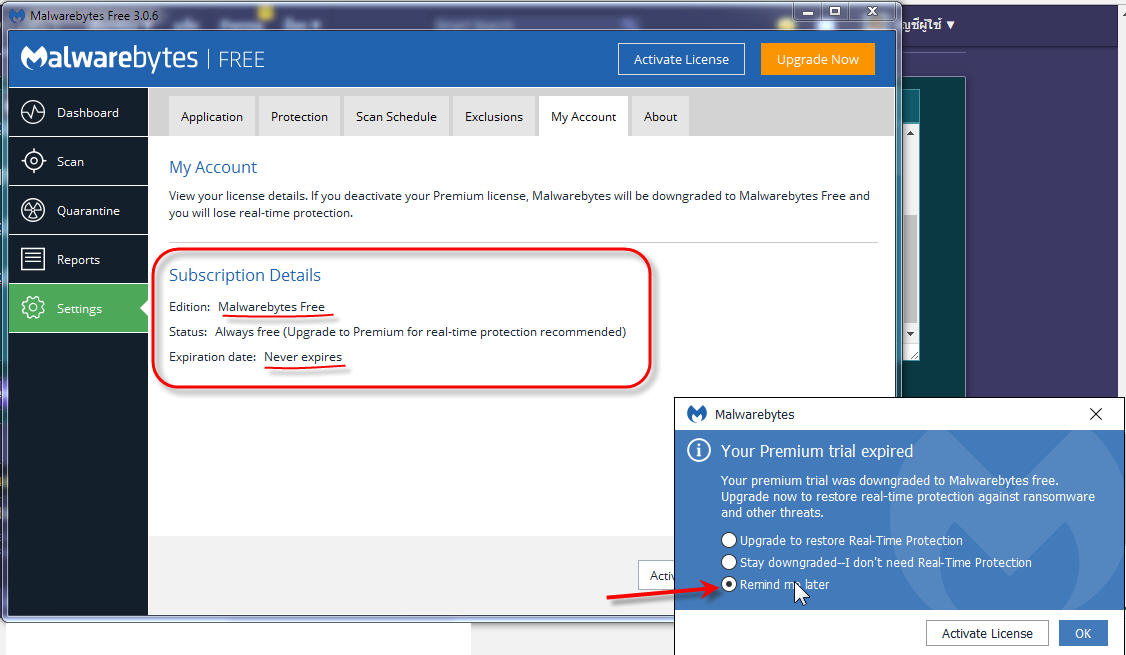The height and width of the screenshot is (655, 1126).
Task: Click the Reports list icon
Action: coord(33,259)
